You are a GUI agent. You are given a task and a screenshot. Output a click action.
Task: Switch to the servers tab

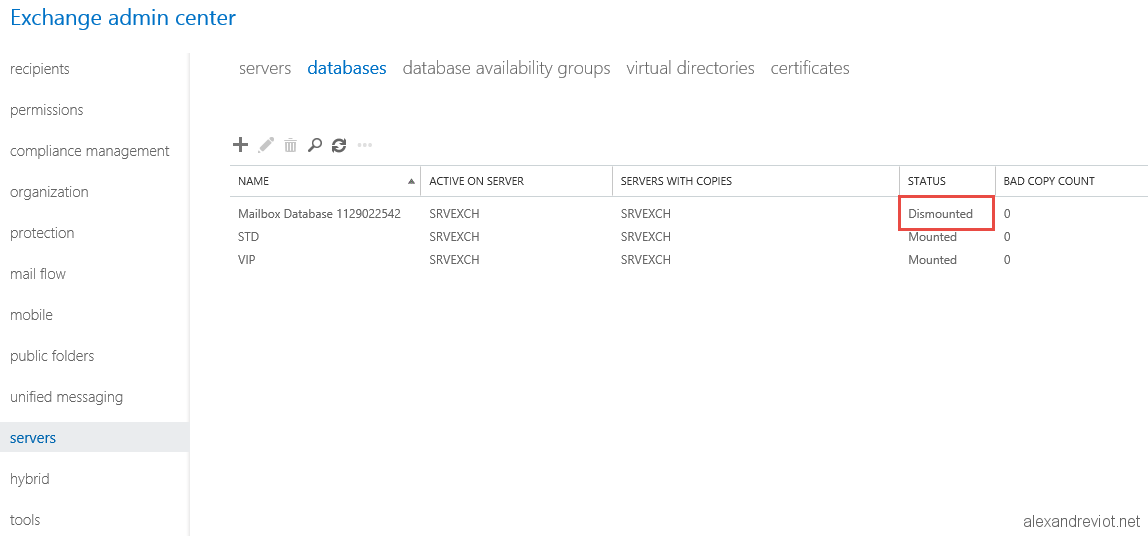(x=265, y=68)
